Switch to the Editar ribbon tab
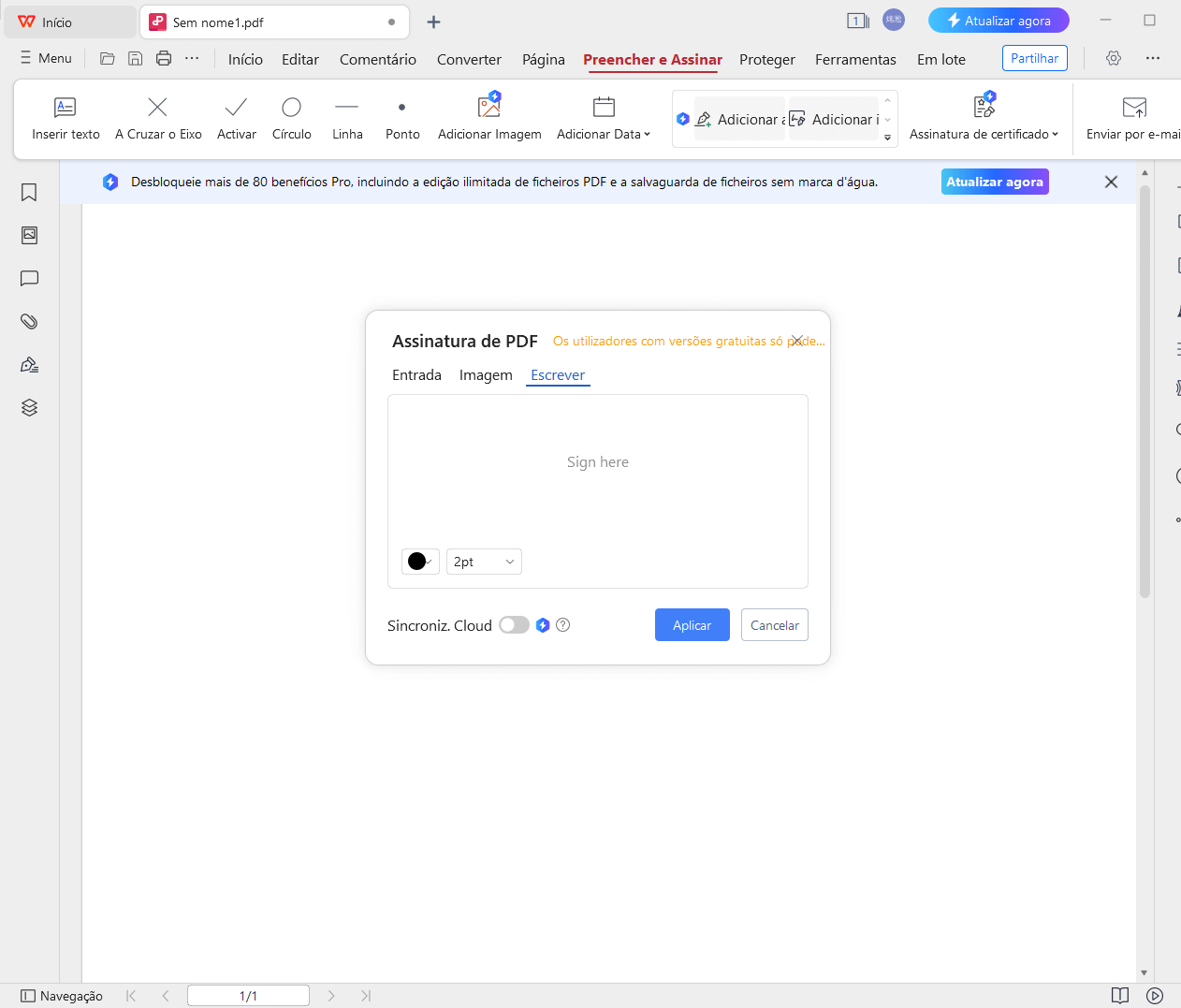This screenshot has height=1008, width=1181. [300, 59]
